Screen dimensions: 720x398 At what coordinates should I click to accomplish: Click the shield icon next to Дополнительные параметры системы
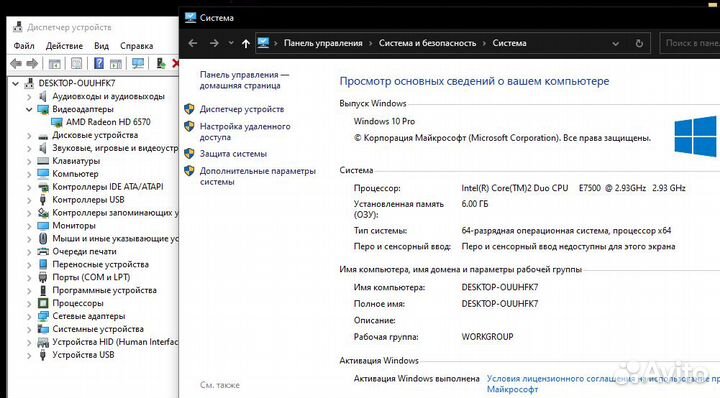189,171
